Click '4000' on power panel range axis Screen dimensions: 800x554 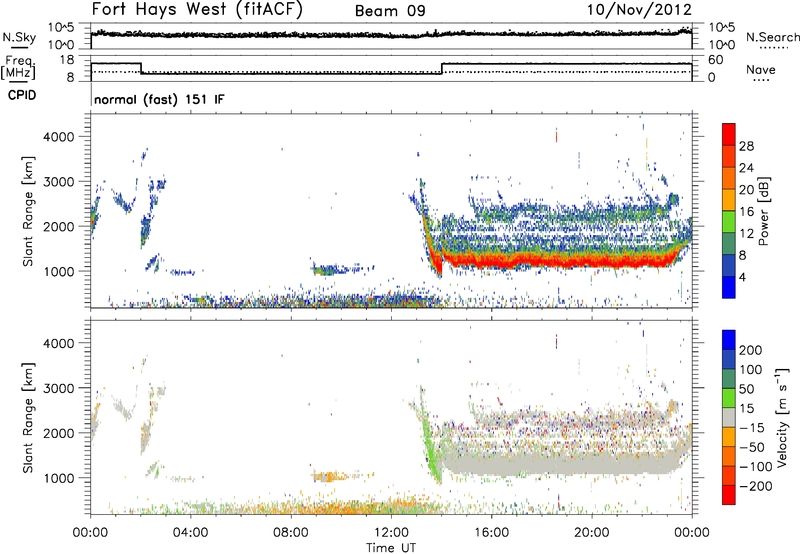coord(58,137)
